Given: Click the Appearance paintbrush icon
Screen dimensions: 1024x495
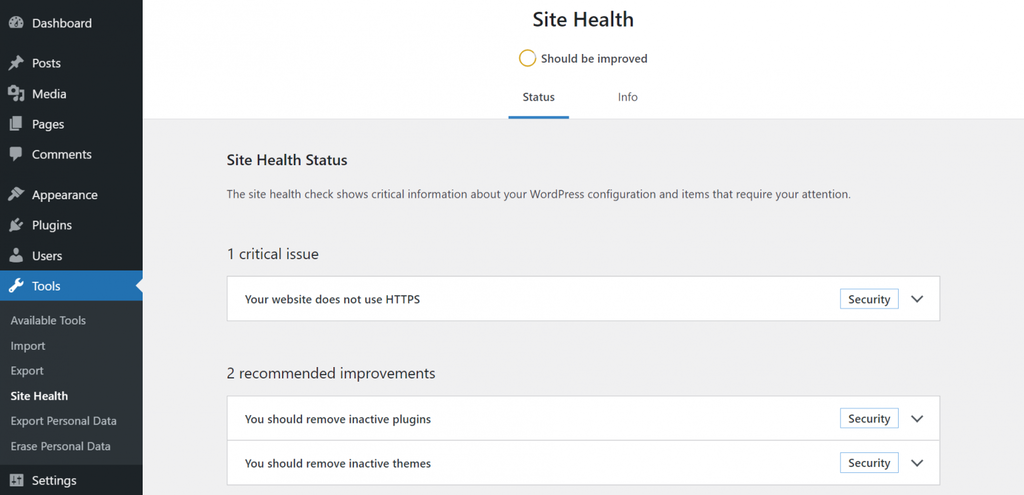Looking at the screenshot, I should pos(16,195).
